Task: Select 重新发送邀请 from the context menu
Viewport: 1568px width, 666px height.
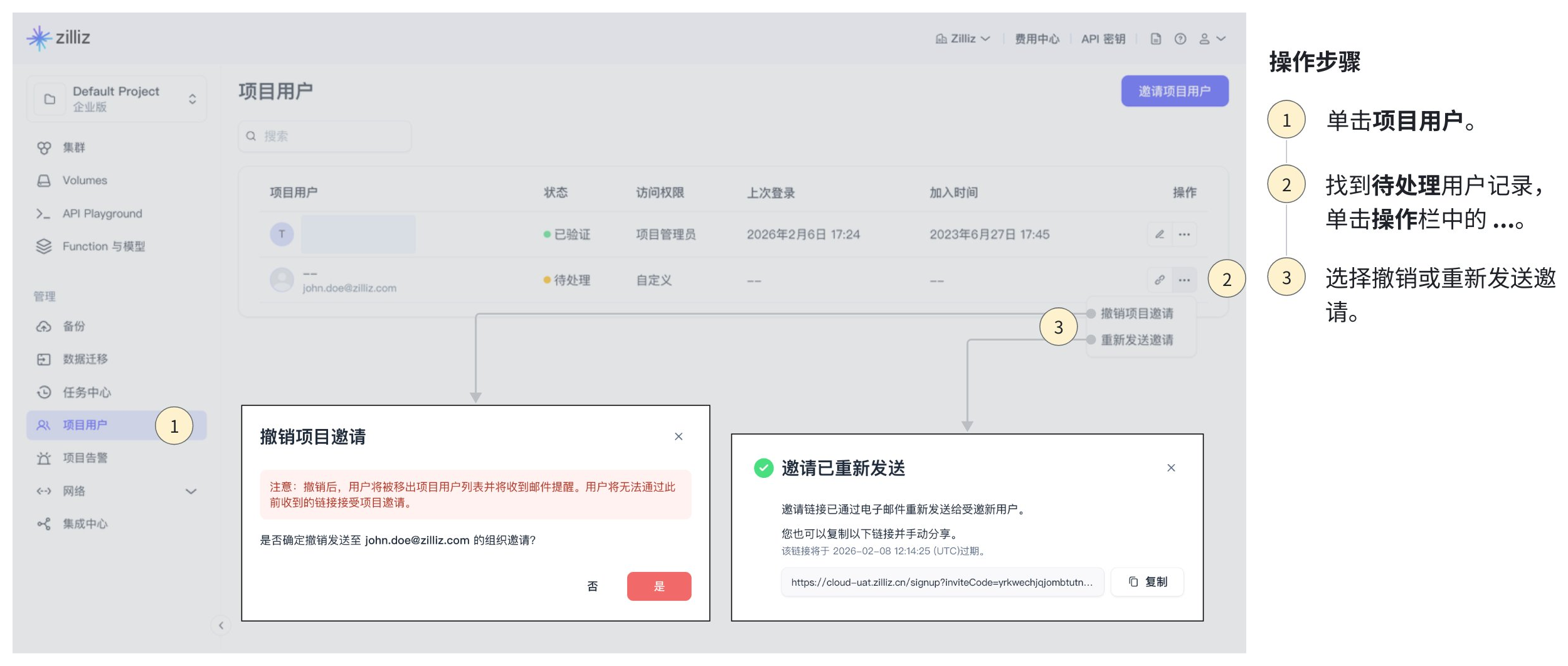Action: 1136,340
